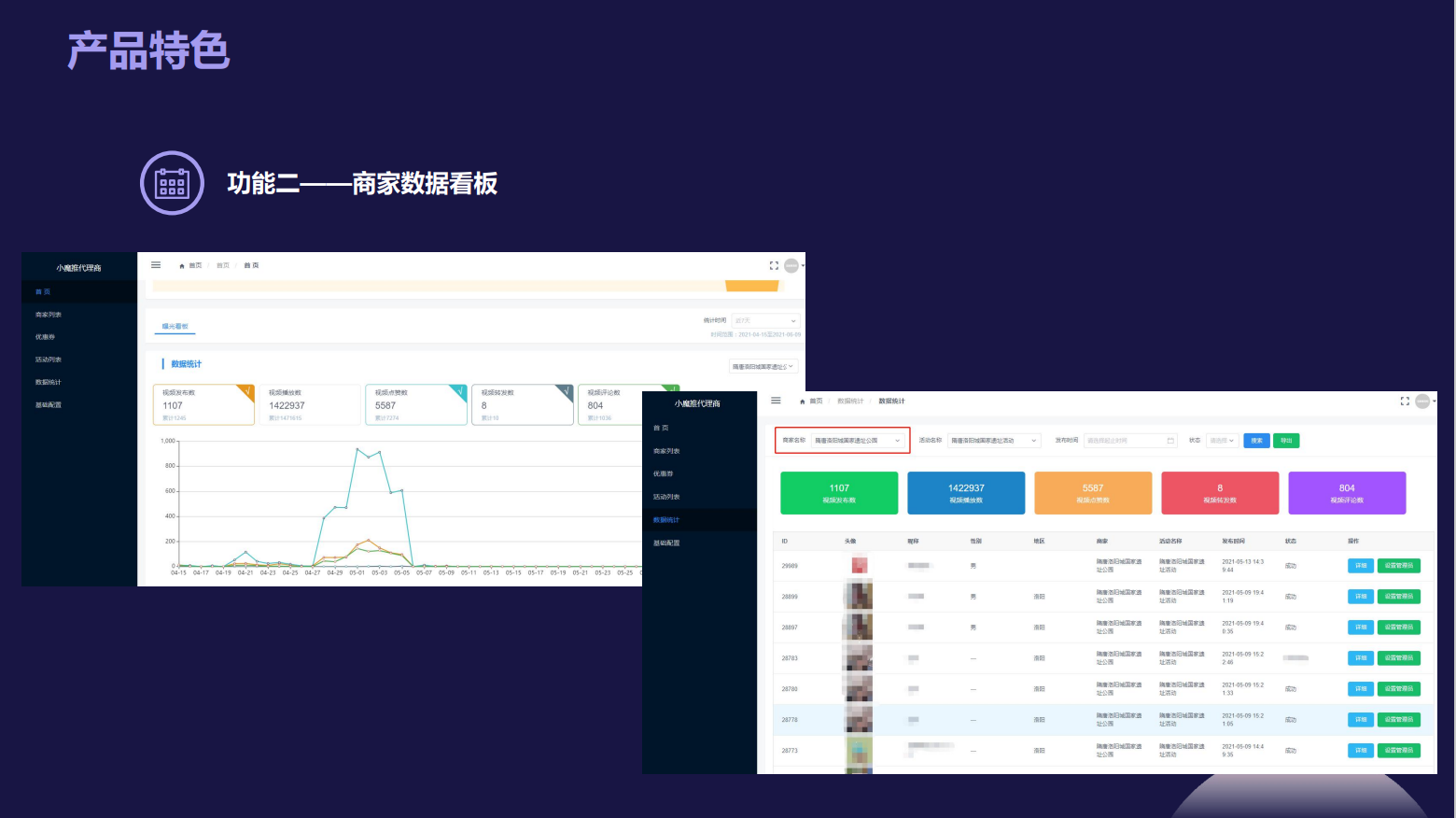Open the 商家名称 dropdown
The image size is (1456, 818).
pos(858,441)
